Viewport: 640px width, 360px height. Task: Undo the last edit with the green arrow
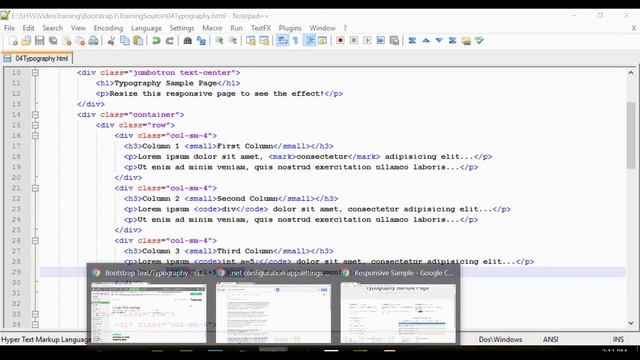pyautogui.click(x=156, y=41)
